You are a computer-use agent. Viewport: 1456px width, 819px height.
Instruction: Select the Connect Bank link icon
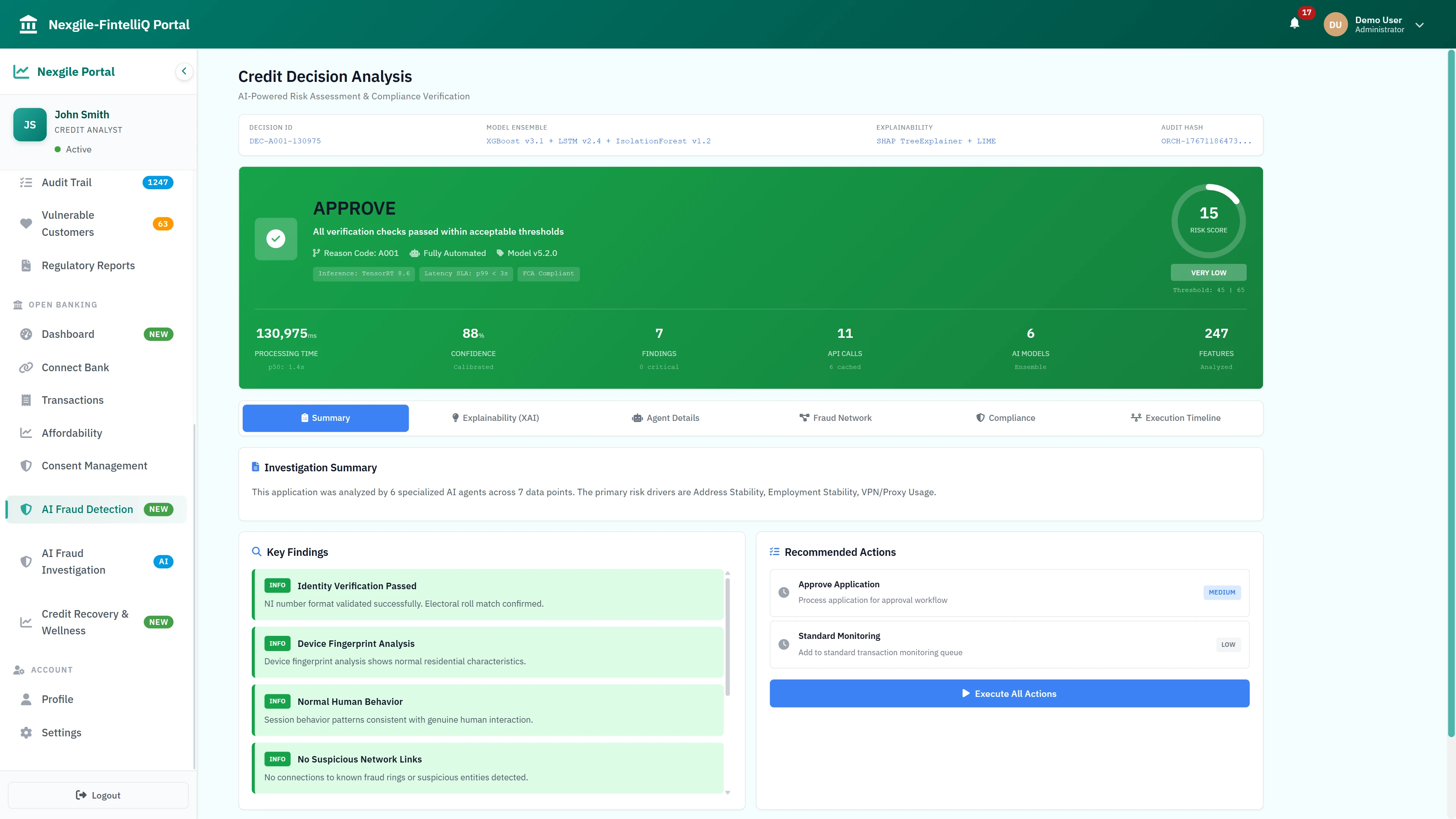tap(26, 367)
